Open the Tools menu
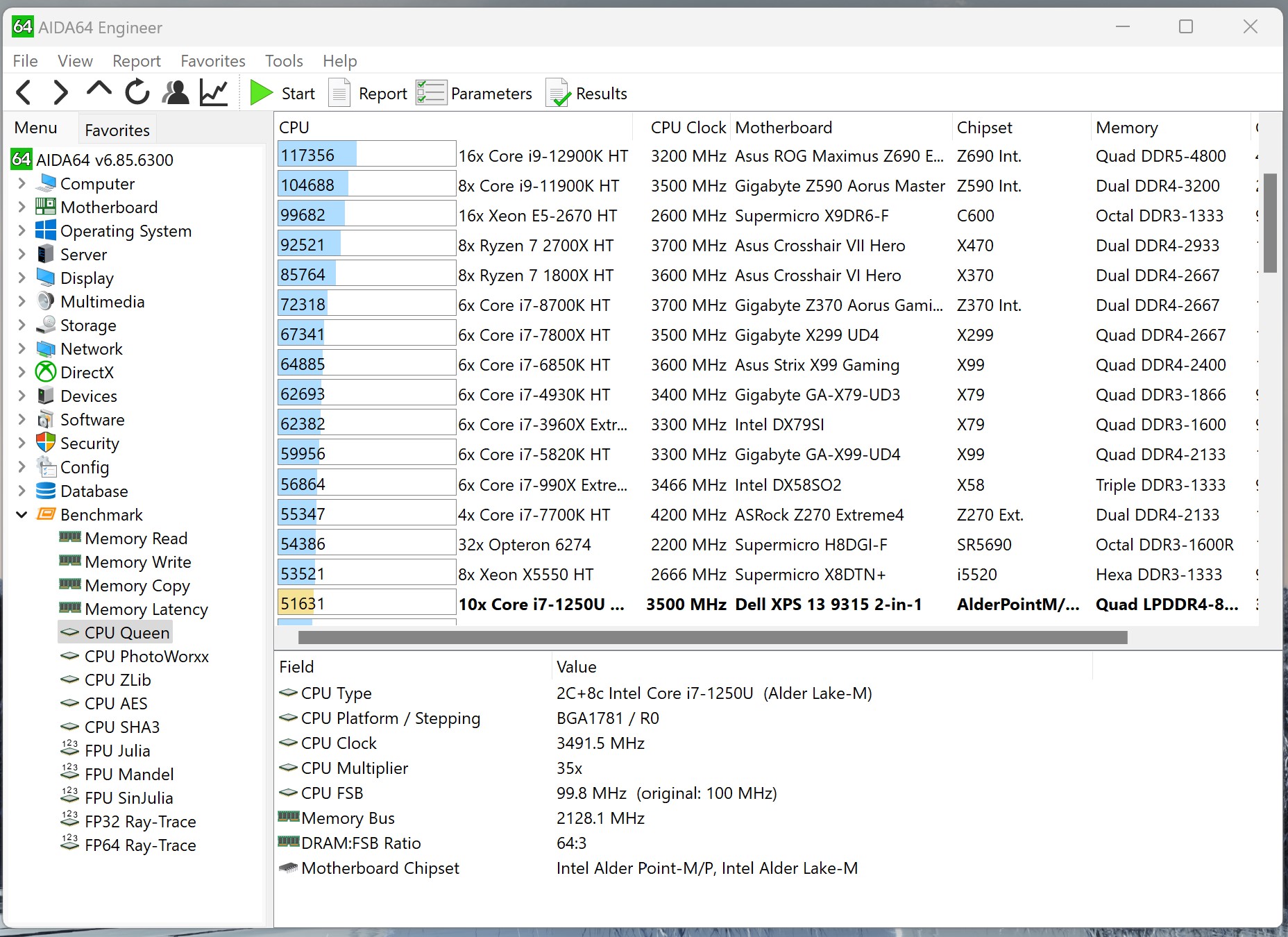The width and height of the screenshot is (1288, 937). [284, 60]
